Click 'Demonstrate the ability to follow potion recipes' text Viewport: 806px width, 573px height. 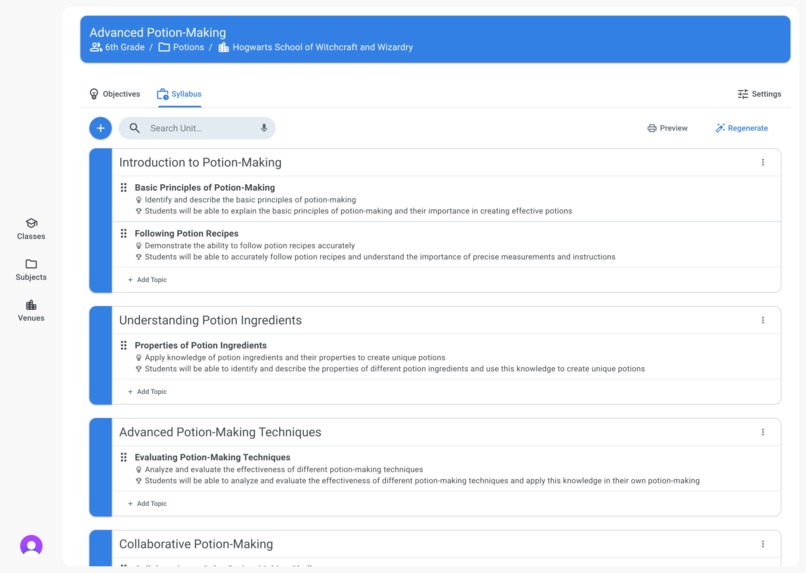coord(249,246)
